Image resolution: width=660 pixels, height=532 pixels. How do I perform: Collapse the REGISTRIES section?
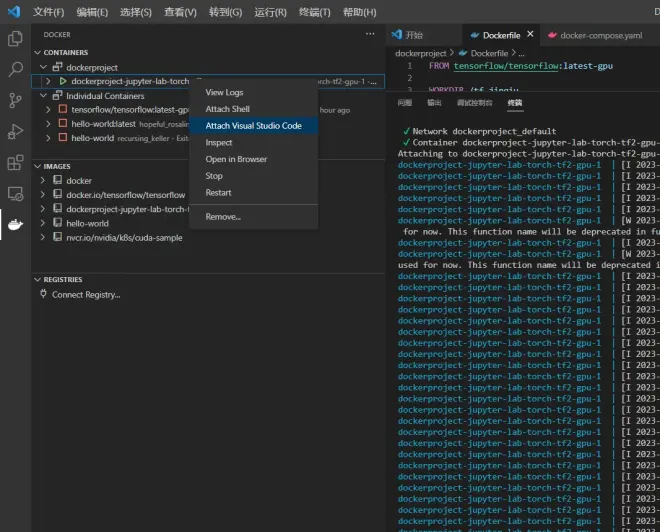(x=37, y=279)
